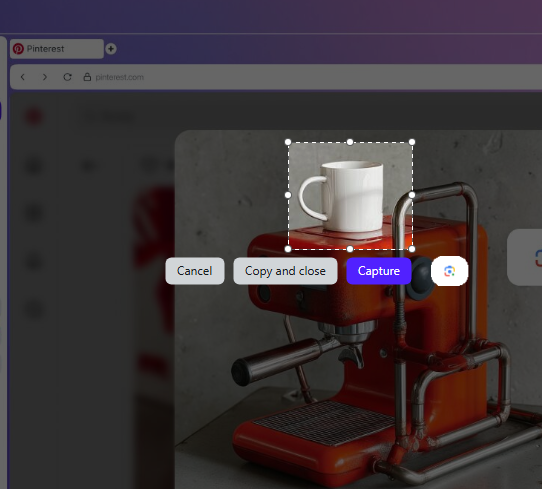Click the top-left selection handle
This screenshot has height=489, width=542.
pos(288,142)
